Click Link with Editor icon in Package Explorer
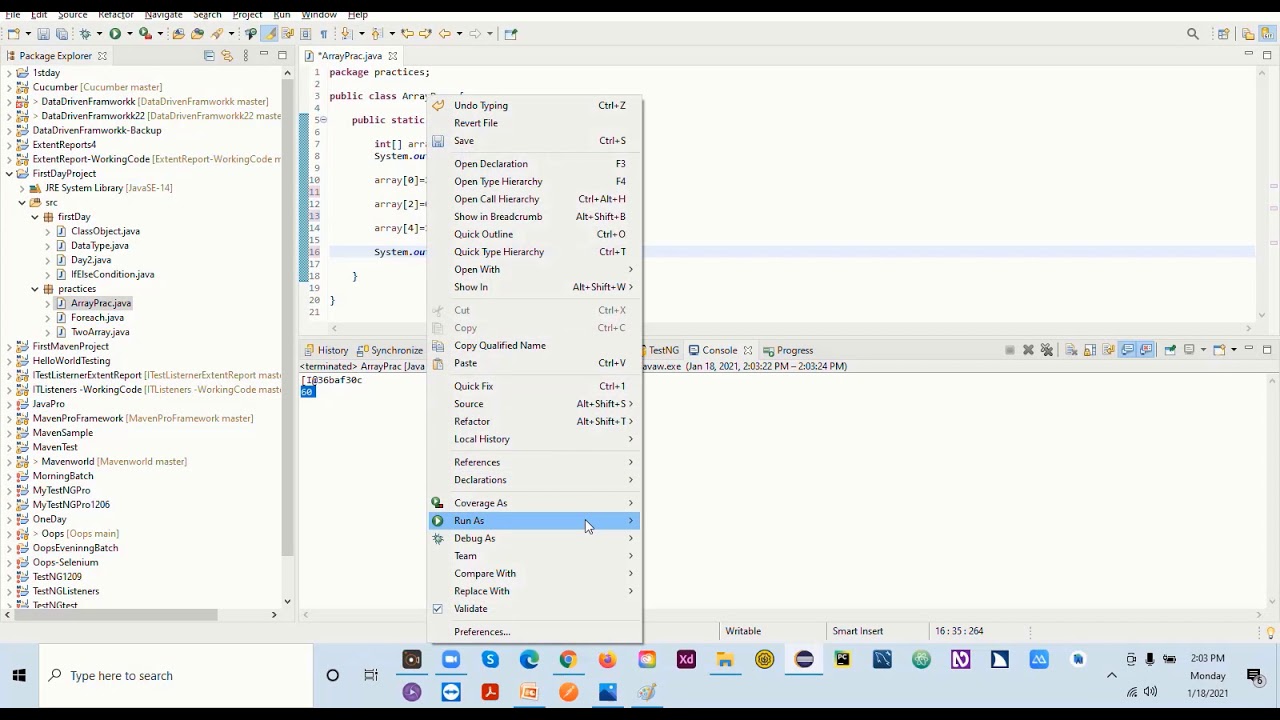The image size is (1280, 720). pyautogui.click(x=227, y=56)
